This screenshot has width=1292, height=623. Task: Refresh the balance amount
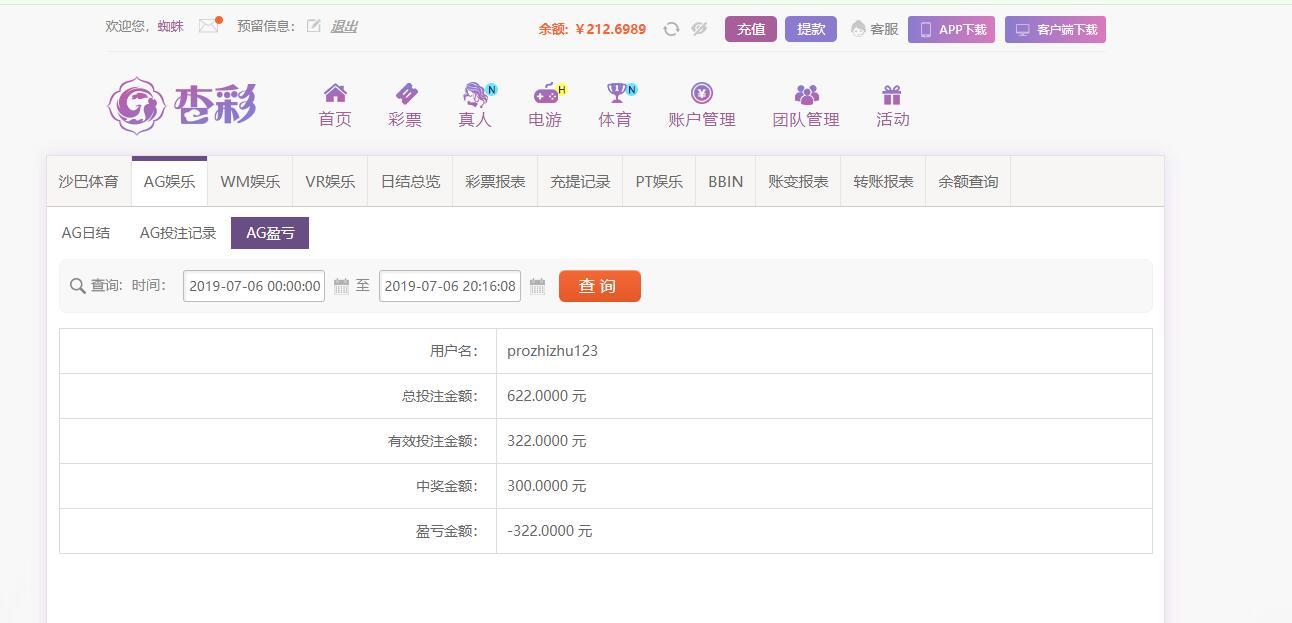(672, 29)
